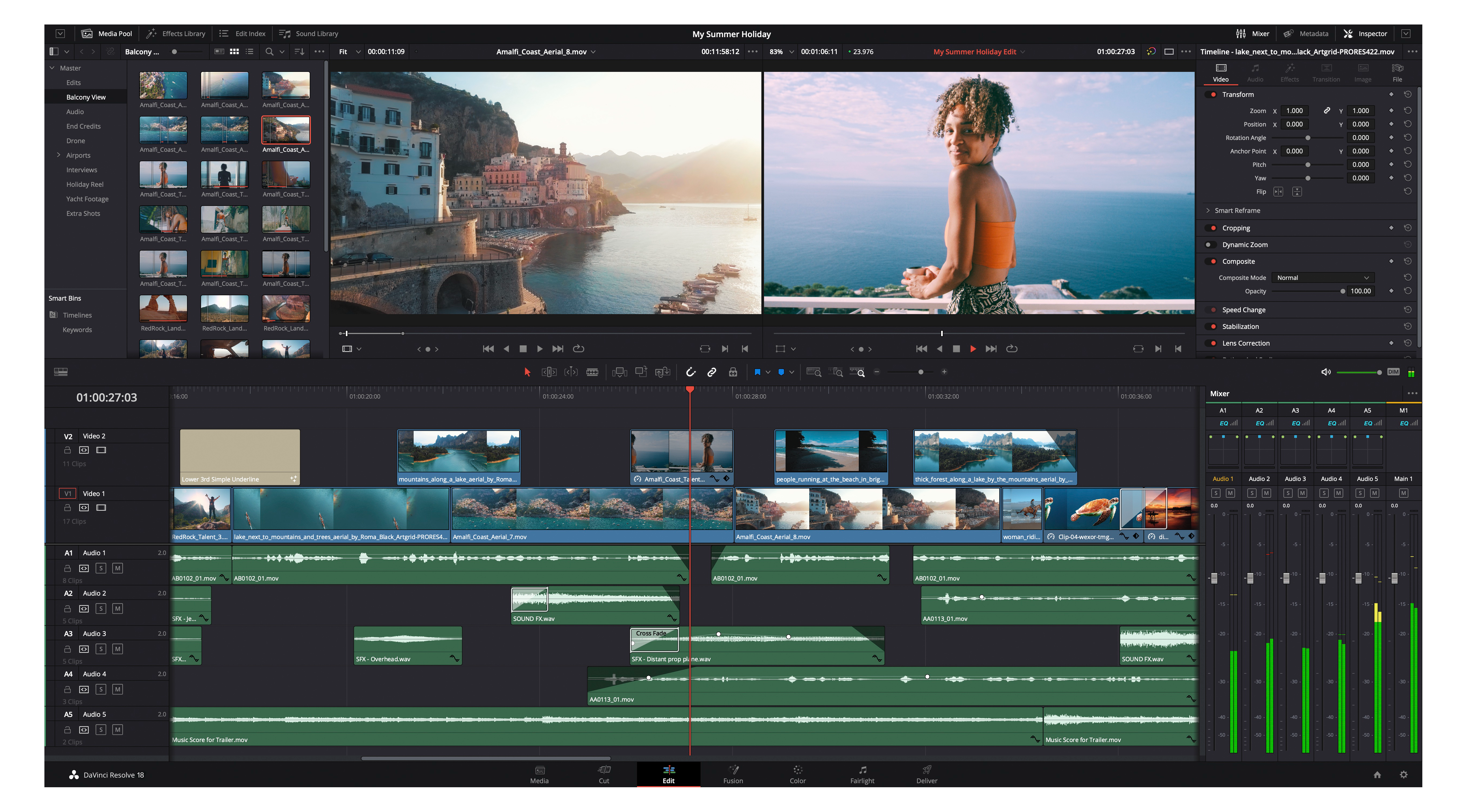Open the Sound Library panel

(x=309, y=34)
